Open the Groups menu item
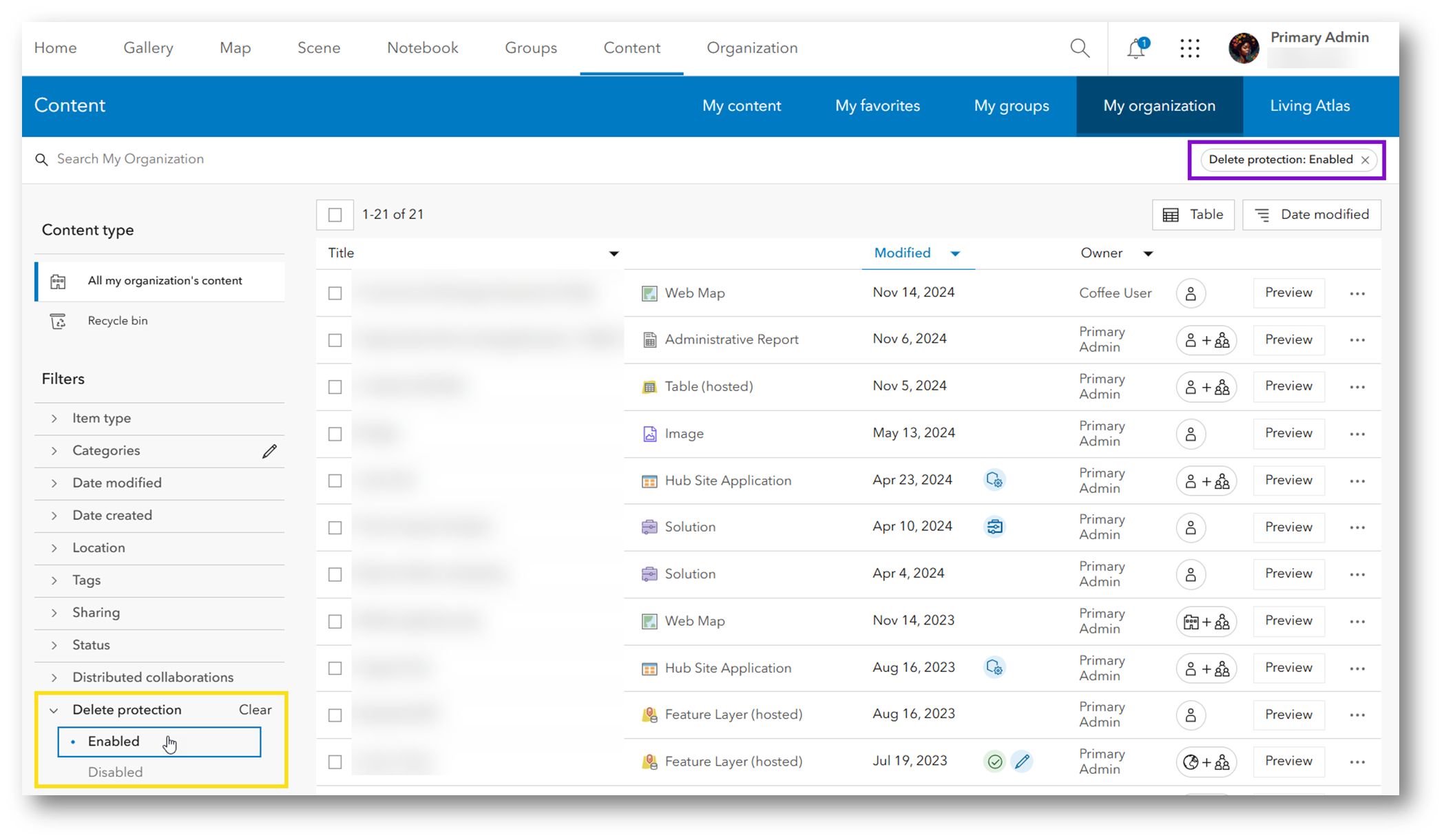The width and height of the screenshot is (1444, 840). coord(530,48)
